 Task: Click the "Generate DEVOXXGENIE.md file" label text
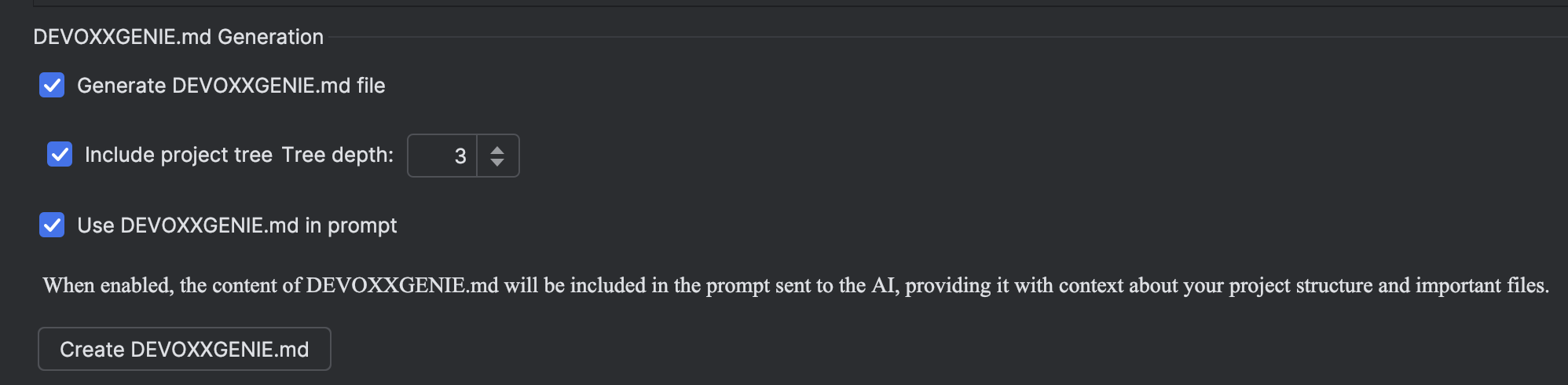click(231, 86)
